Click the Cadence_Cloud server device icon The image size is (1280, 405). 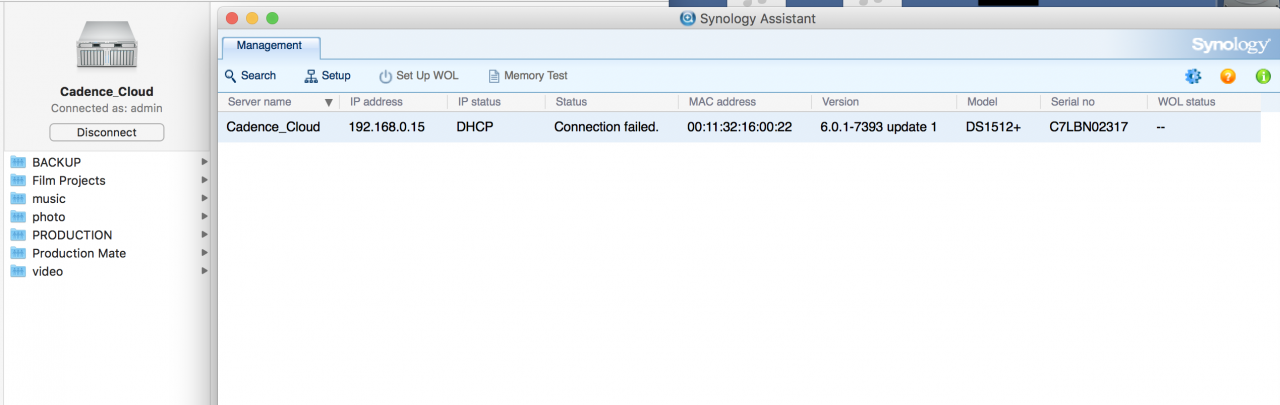click(106, 47)
